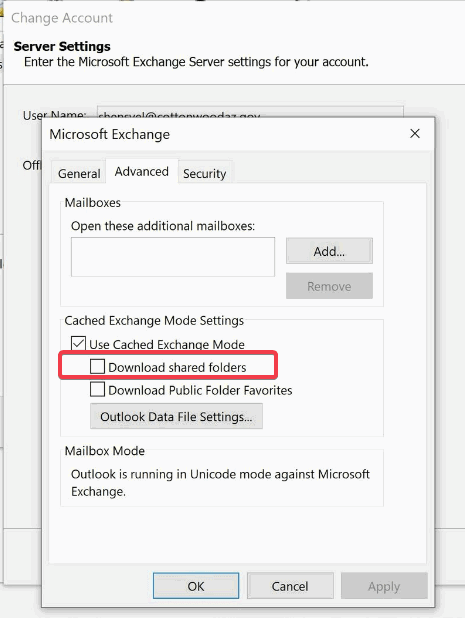Check Download Public Folder Favorites
Image resolution: width=465 pixels, height=618 pixels.
[97, 389]
